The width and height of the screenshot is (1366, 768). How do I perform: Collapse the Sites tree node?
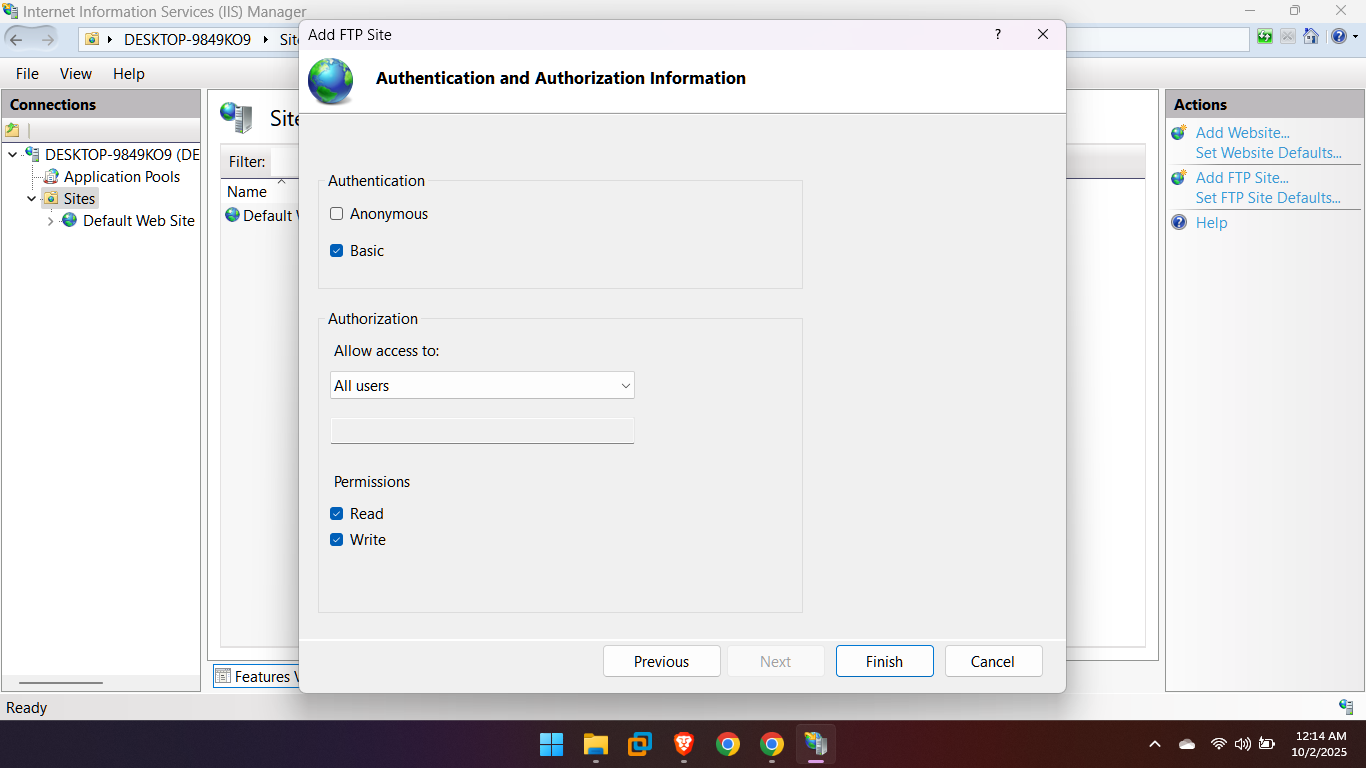point(32,199)
